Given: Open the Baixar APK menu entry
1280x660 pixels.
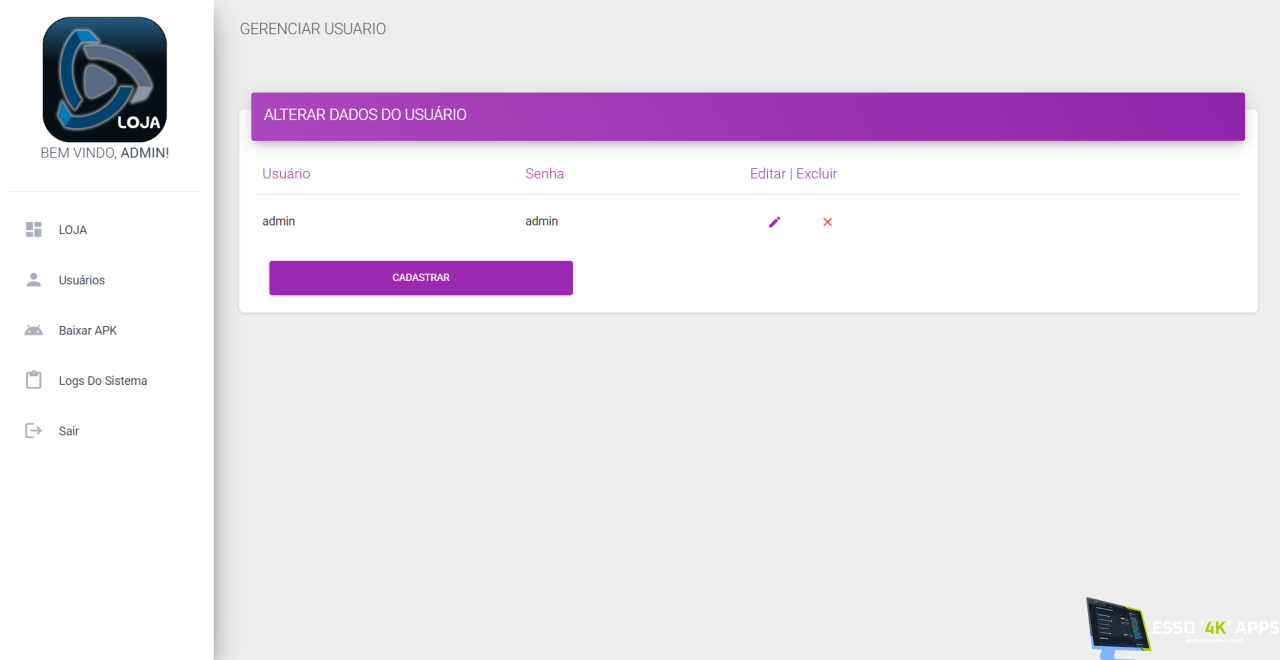Looking at the screenshot, I should [88, 330].
